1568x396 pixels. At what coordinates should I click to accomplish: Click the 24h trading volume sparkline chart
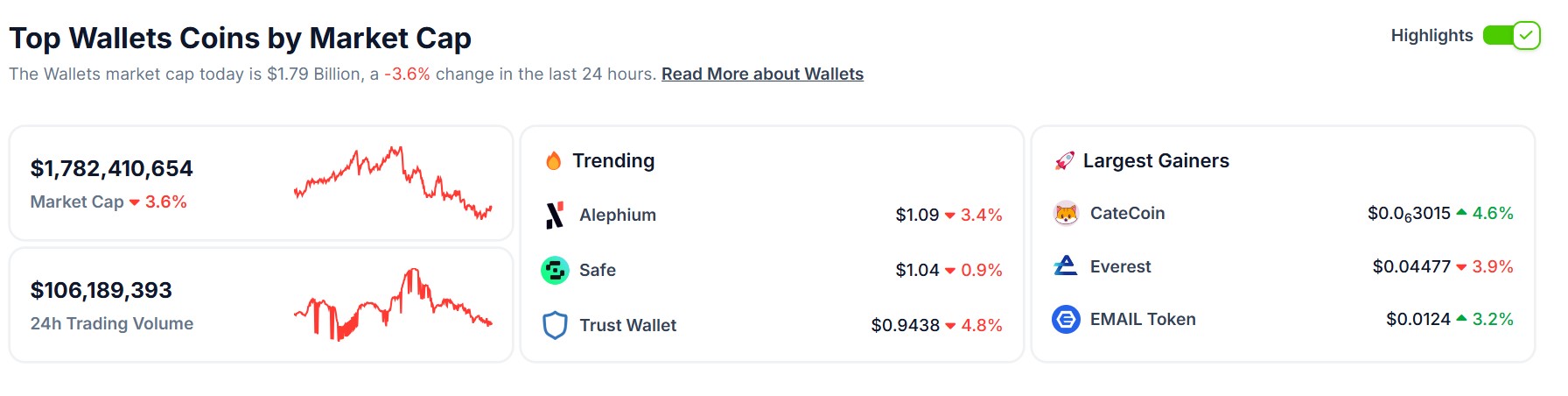(393, 304)
